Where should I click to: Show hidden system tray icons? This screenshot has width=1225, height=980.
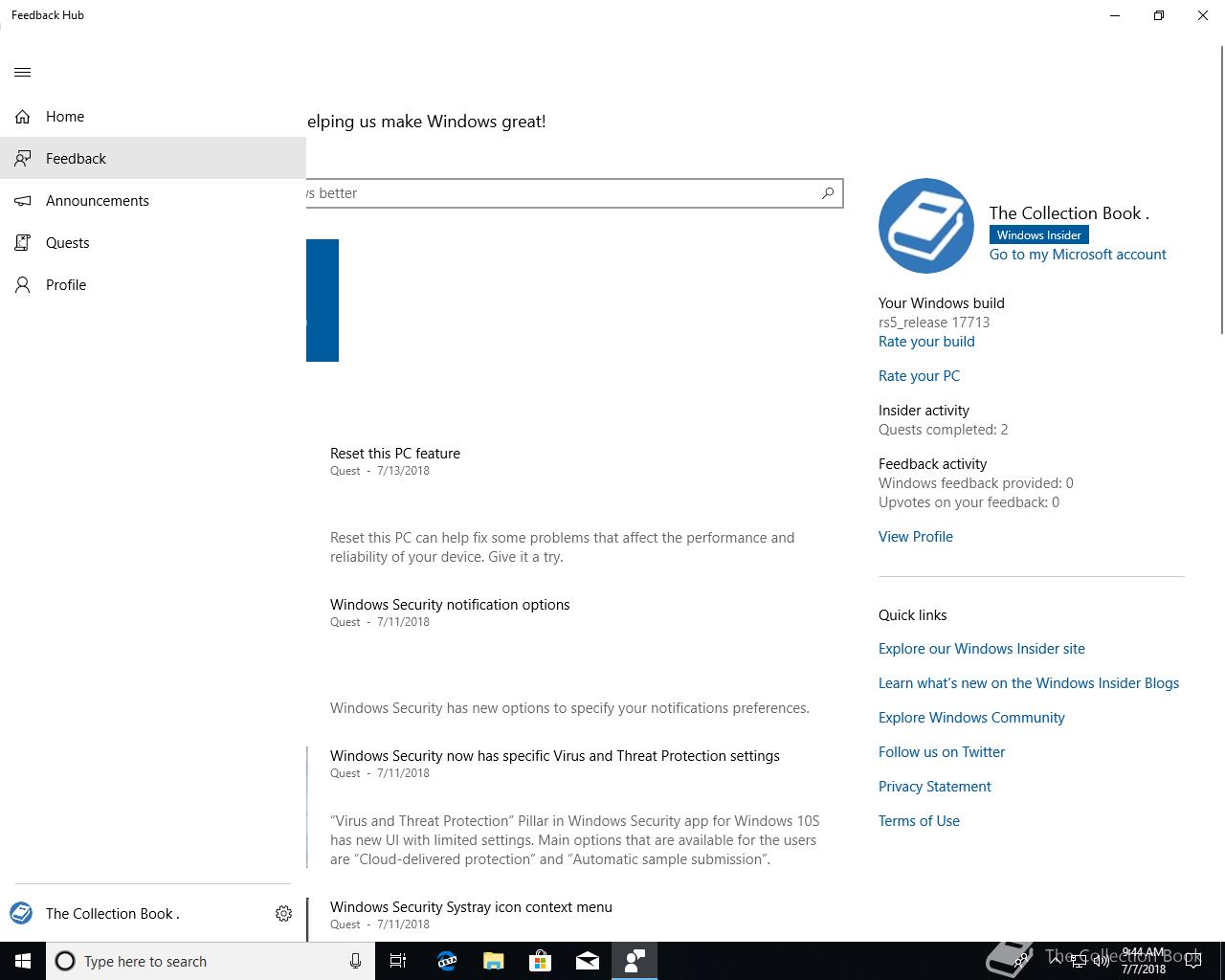1055,961
